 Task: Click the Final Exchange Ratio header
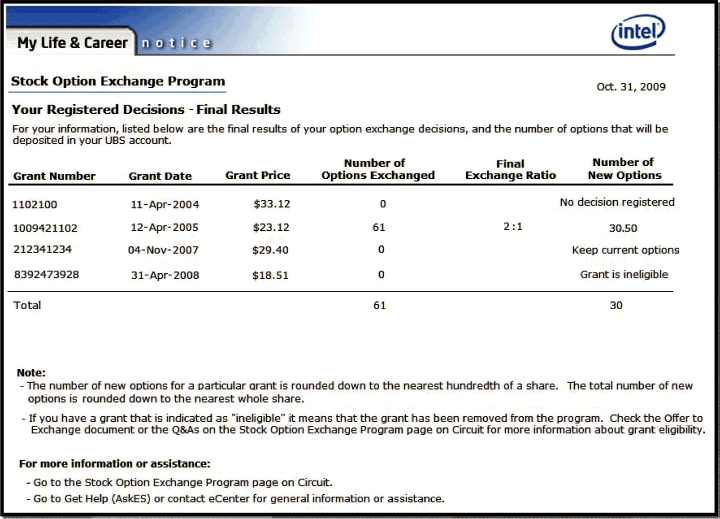(510, 169)
